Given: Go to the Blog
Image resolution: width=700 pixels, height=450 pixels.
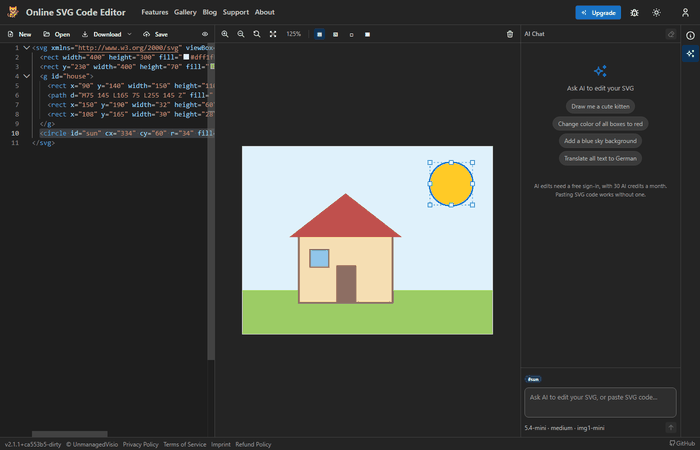Looking at the screenshot, I should click(209, 12).
